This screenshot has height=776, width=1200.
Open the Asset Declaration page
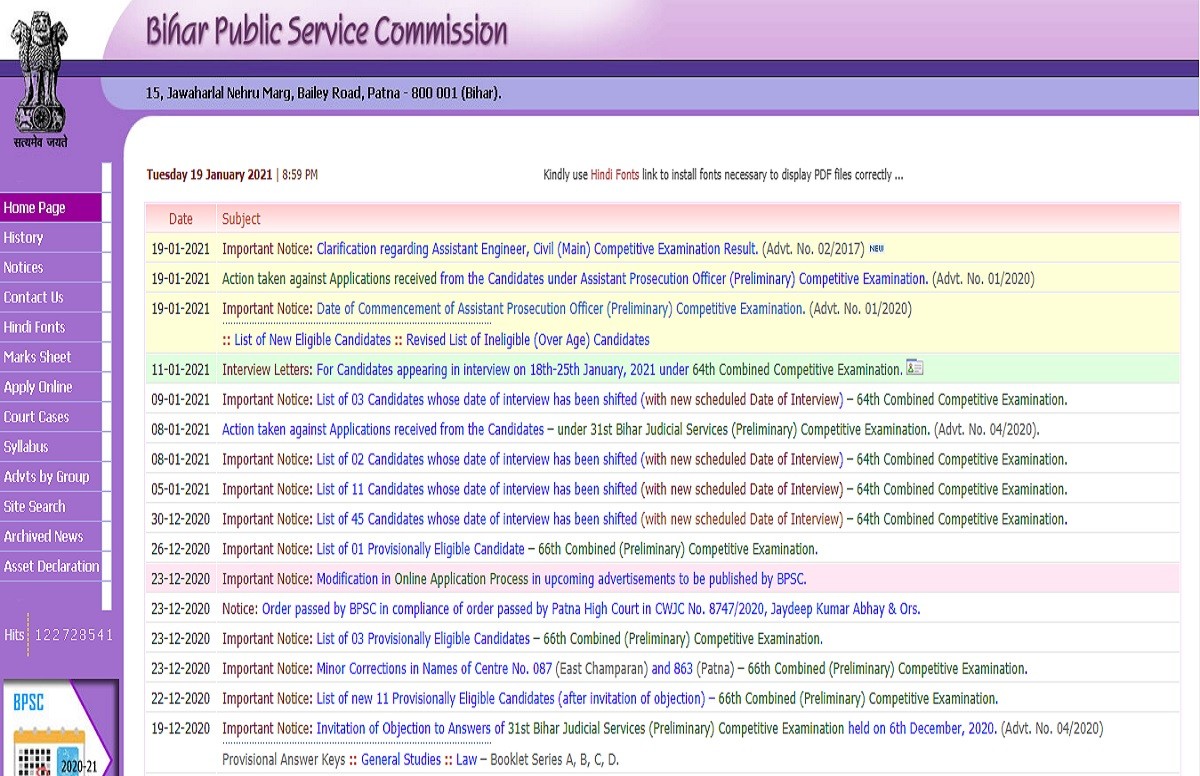52,566
